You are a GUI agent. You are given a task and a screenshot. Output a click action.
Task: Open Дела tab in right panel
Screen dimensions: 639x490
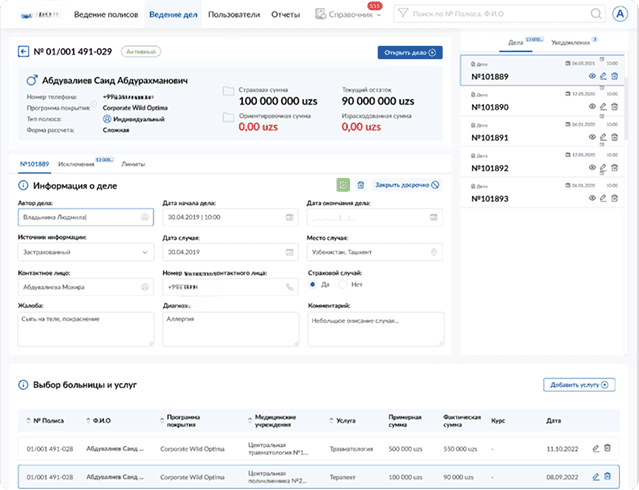pos(516,42)
